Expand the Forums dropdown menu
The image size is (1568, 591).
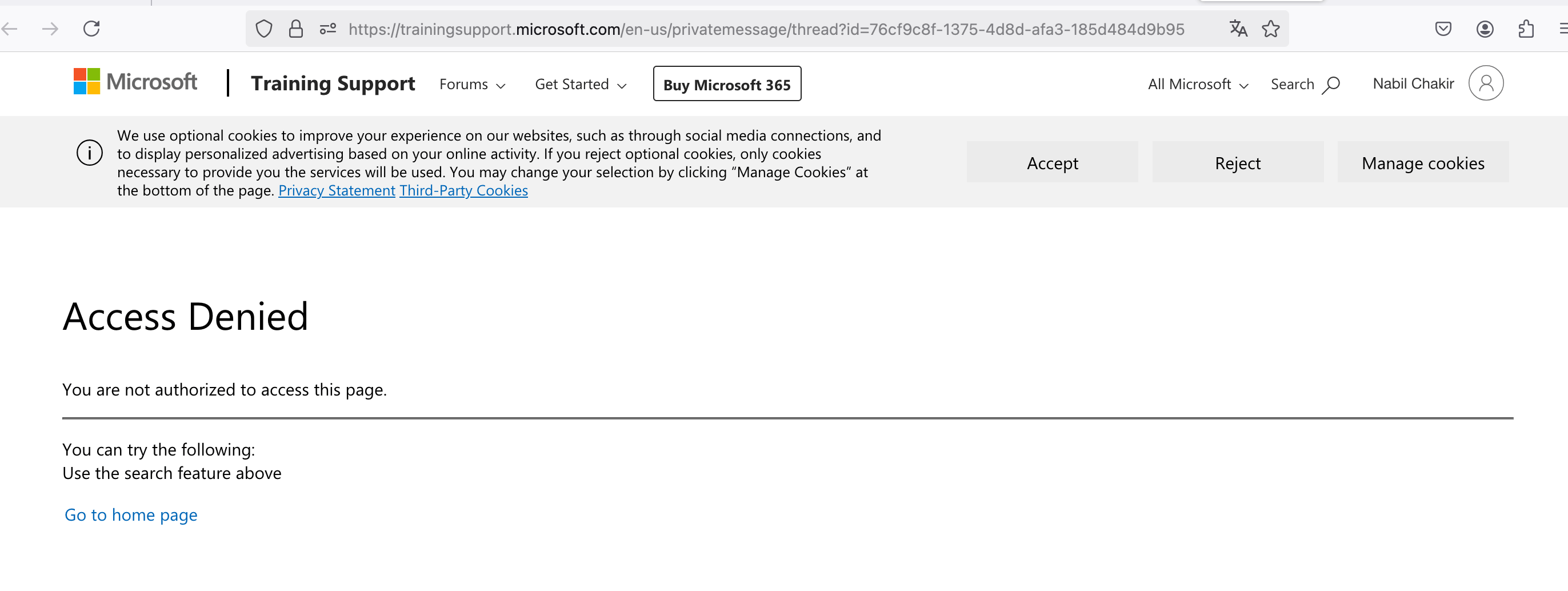473,85
